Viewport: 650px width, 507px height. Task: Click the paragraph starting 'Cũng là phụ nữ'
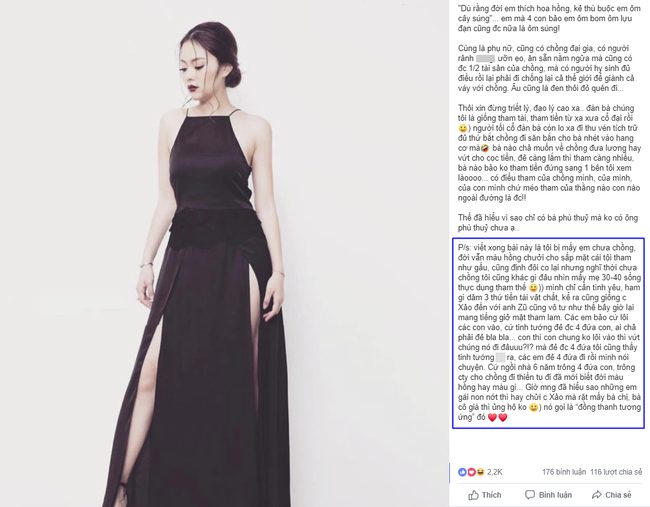pyautogui.click(x=548, y=68)
